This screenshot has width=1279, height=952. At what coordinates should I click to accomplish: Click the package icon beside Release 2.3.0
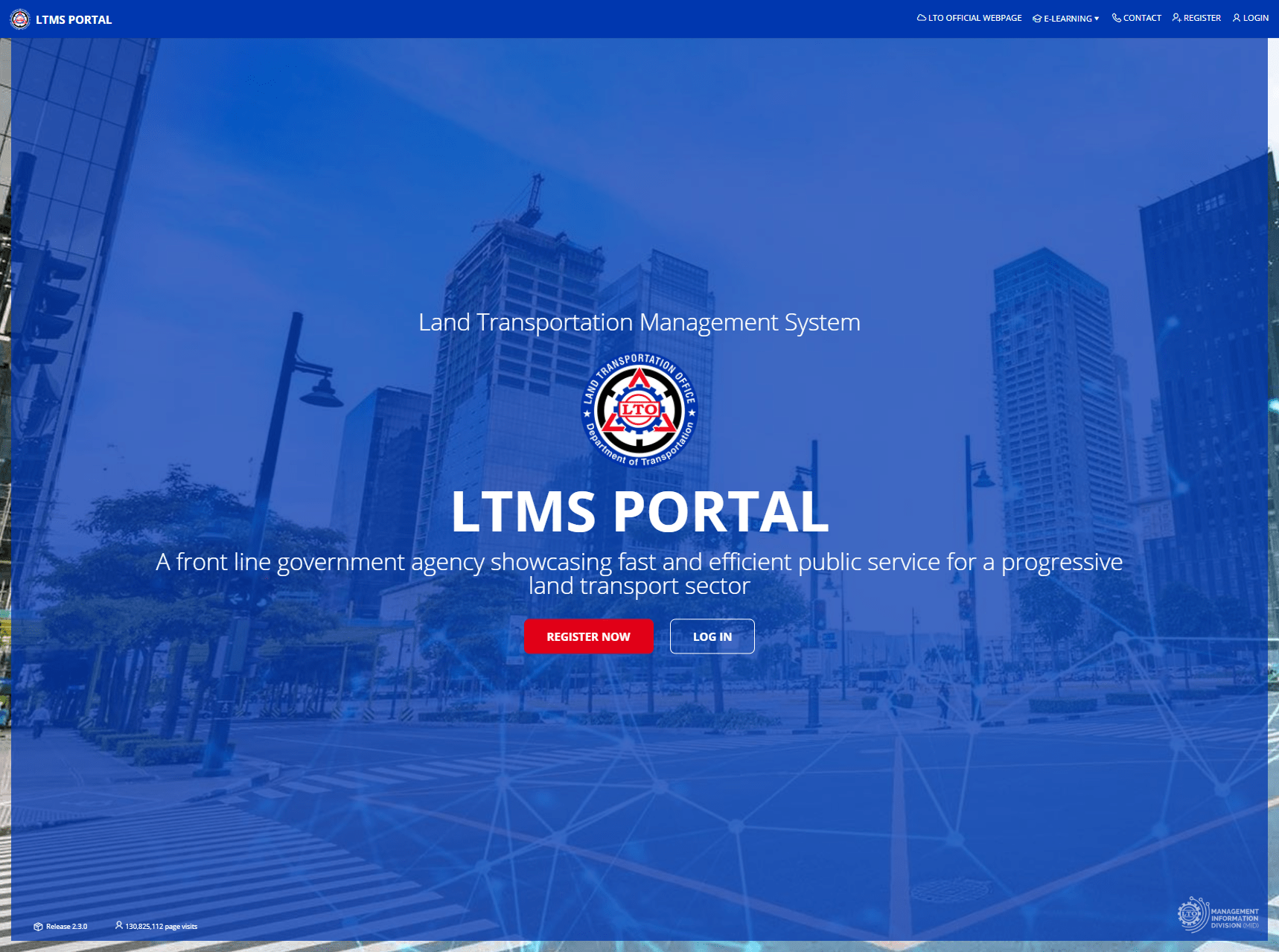coord(38,926)
